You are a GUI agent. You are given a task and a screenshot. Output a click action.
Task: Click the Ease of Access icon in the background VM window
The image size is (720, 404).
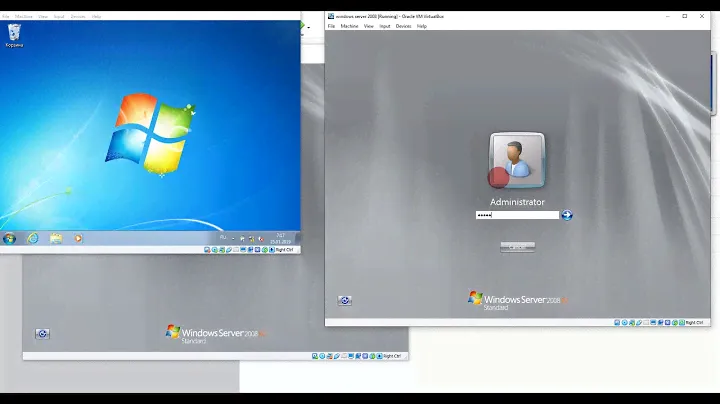coord(43,334)
